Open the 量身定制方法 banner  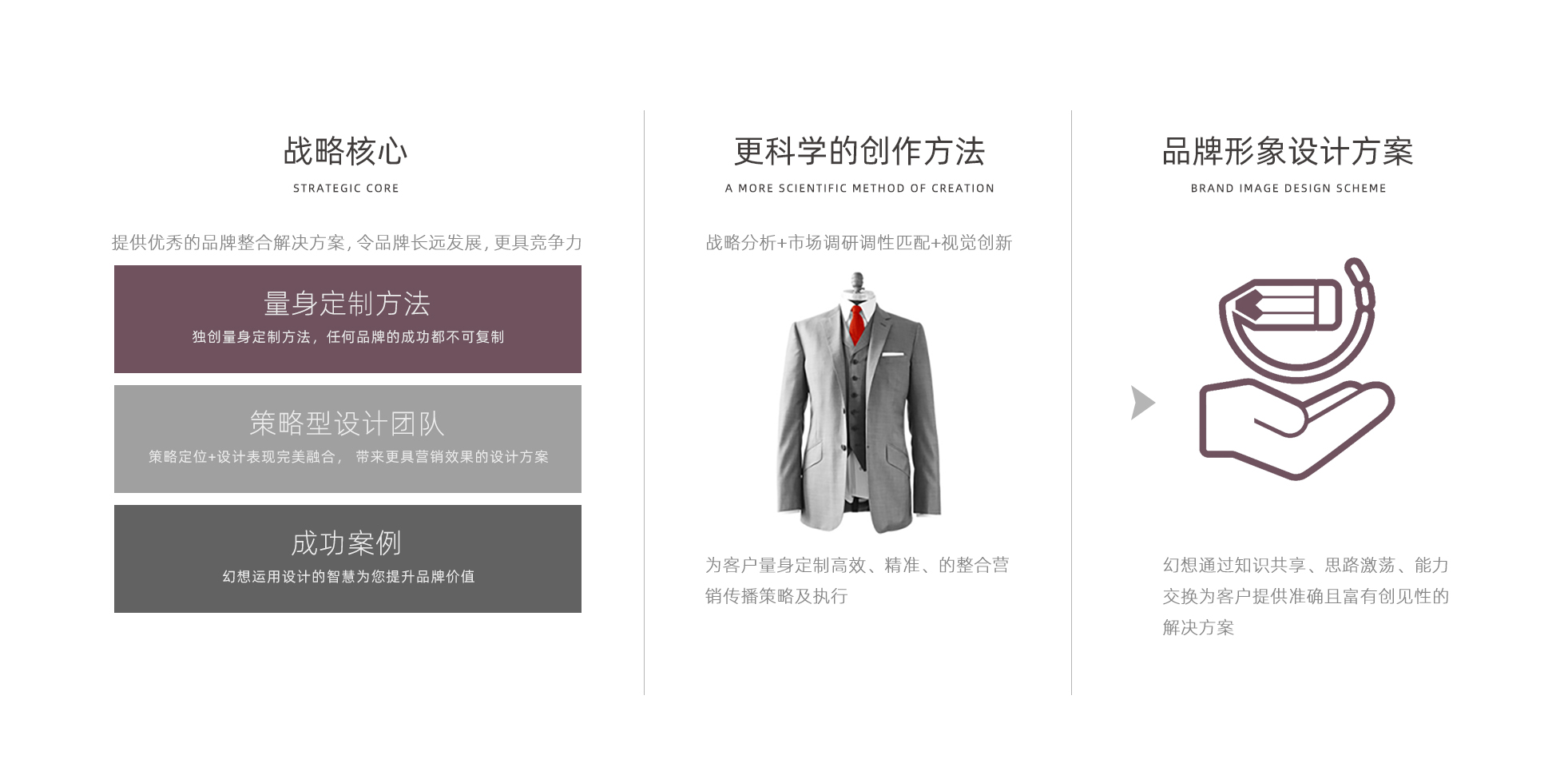coord(347,319)
